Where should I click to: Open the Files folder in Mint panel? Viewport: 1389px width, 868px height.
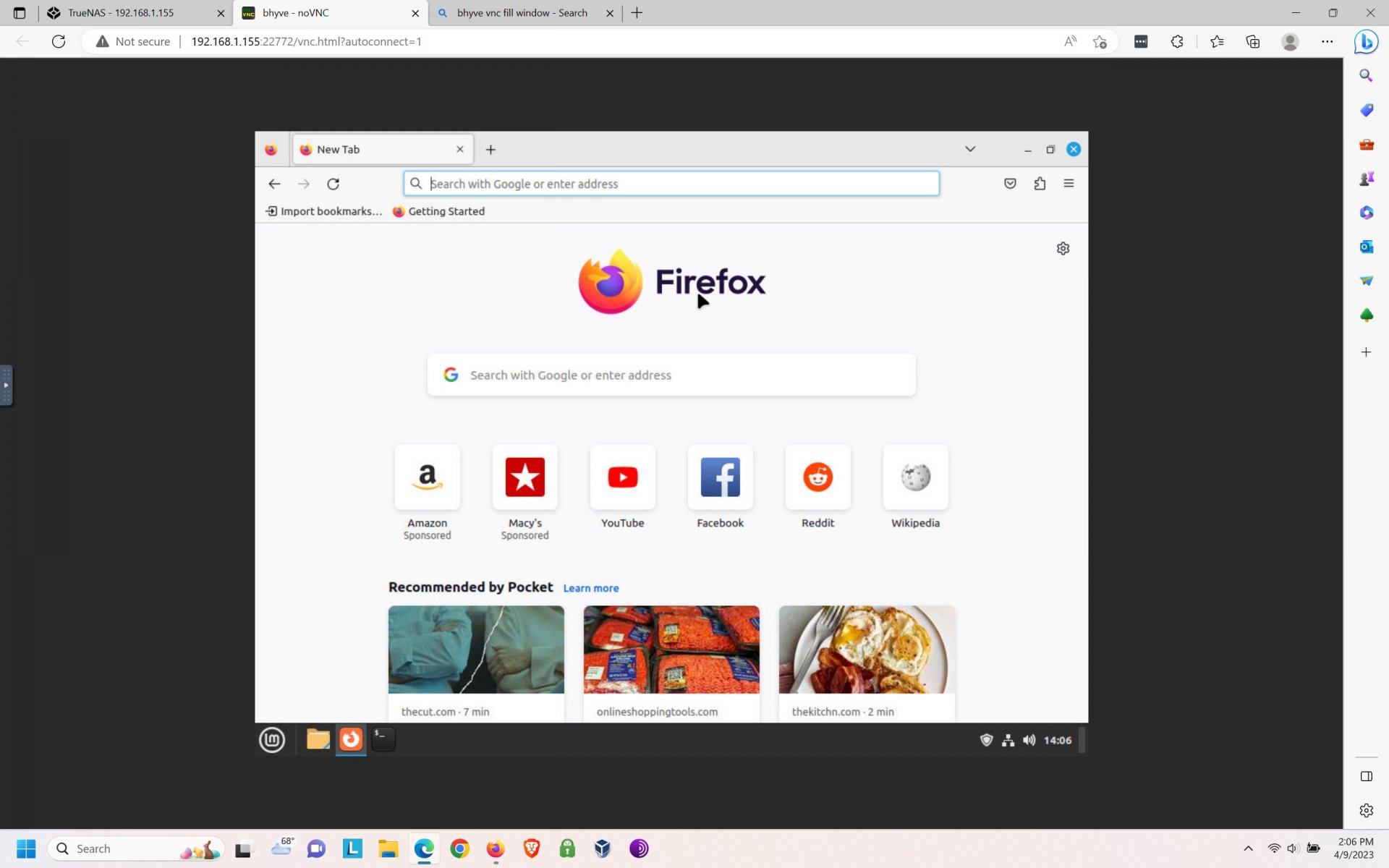coord(318,739)
